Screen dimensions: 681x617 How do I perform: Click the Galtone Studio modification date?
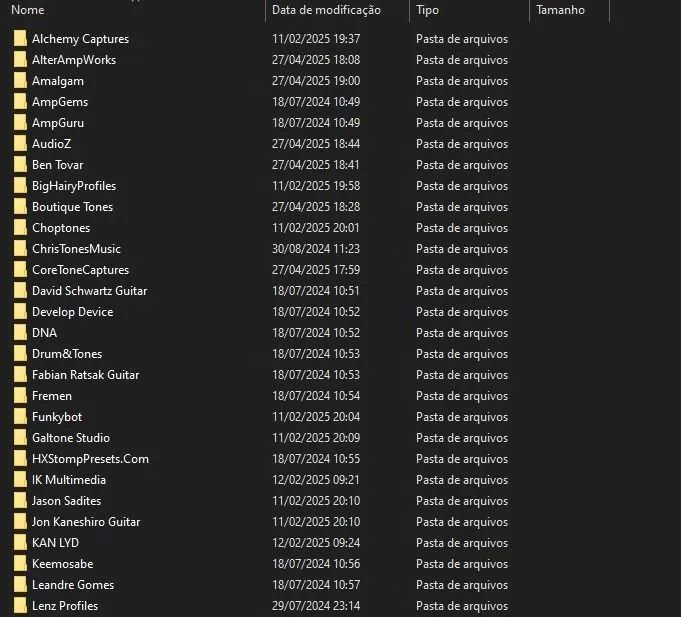[x=316, y=438]
